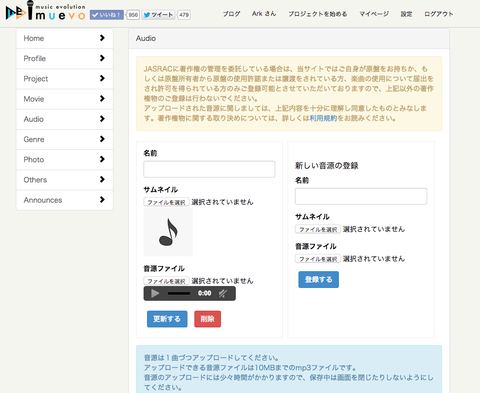Open Home in the sidebar
Image resolution: width=480 pixels, height=393 pixels.
[65, 38]
